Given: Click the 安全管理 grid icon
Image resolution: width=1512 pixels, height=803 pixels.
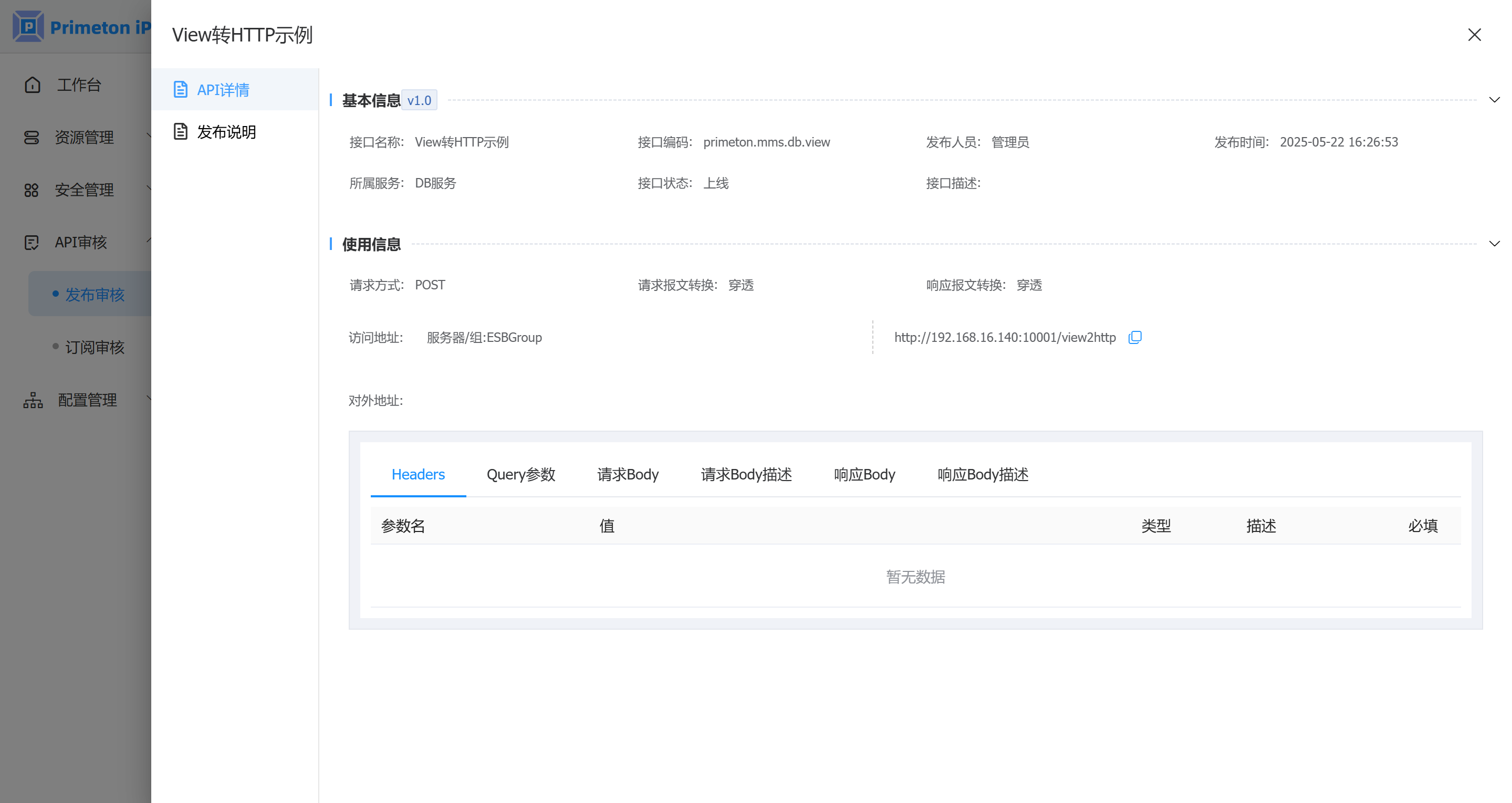Looking at the screenshot, I should pos(31,190).
